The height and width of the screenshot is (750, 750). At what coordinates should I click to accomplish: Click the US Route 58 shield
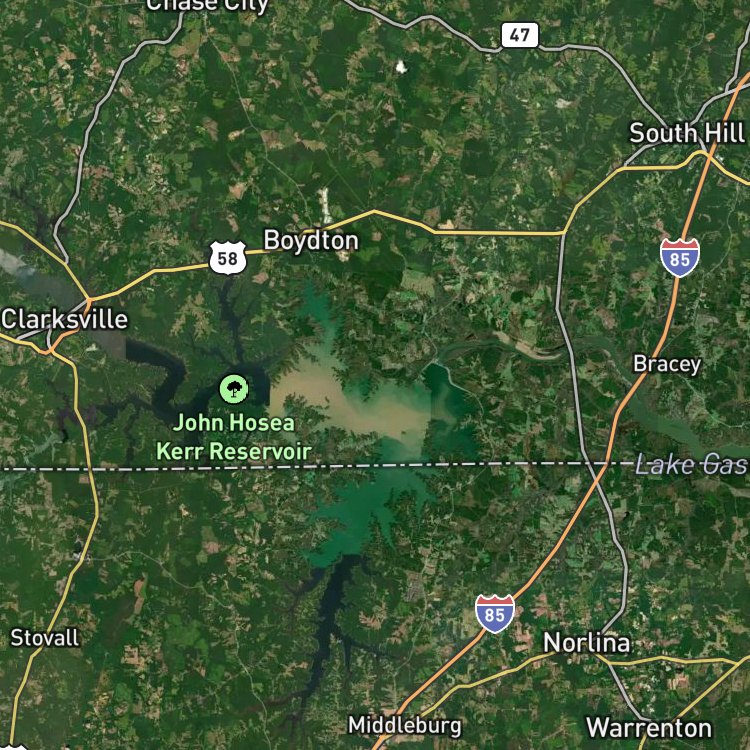(228, 258)
